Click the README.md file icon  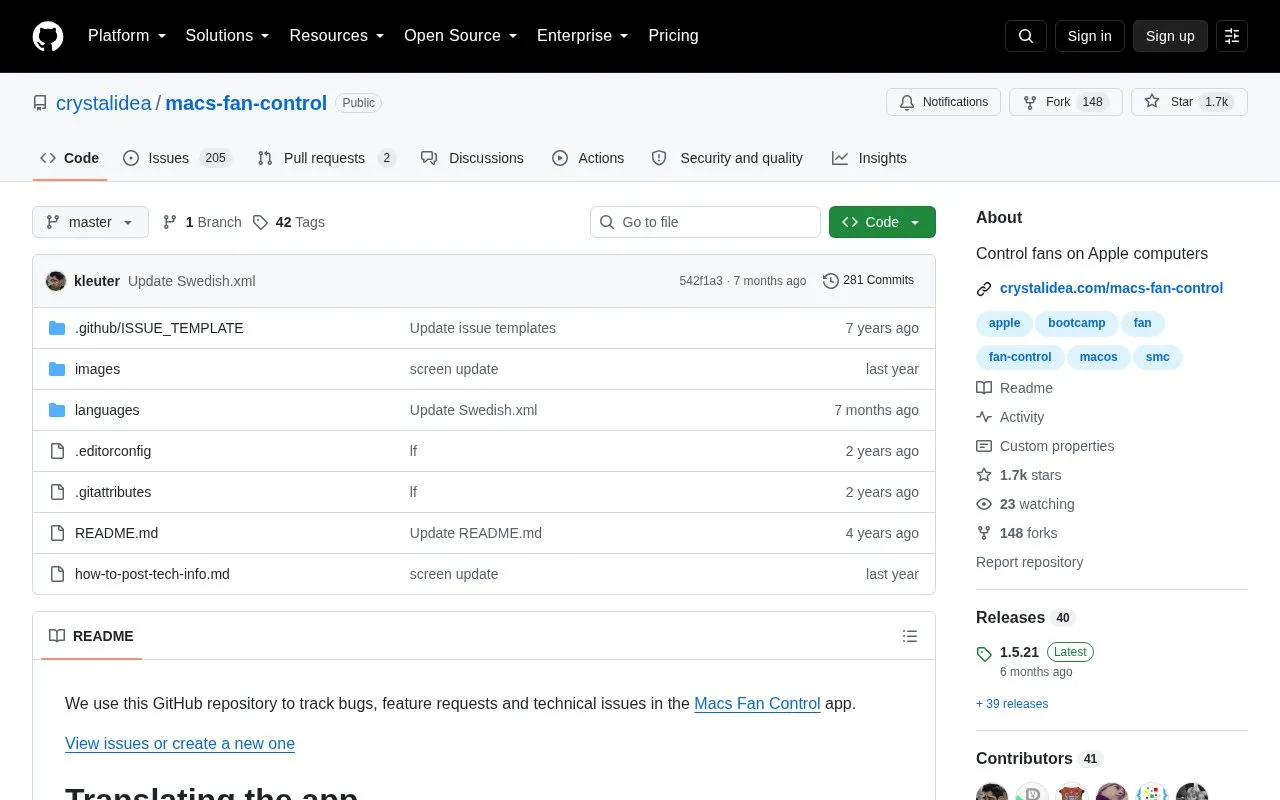(x=57, y=533)
